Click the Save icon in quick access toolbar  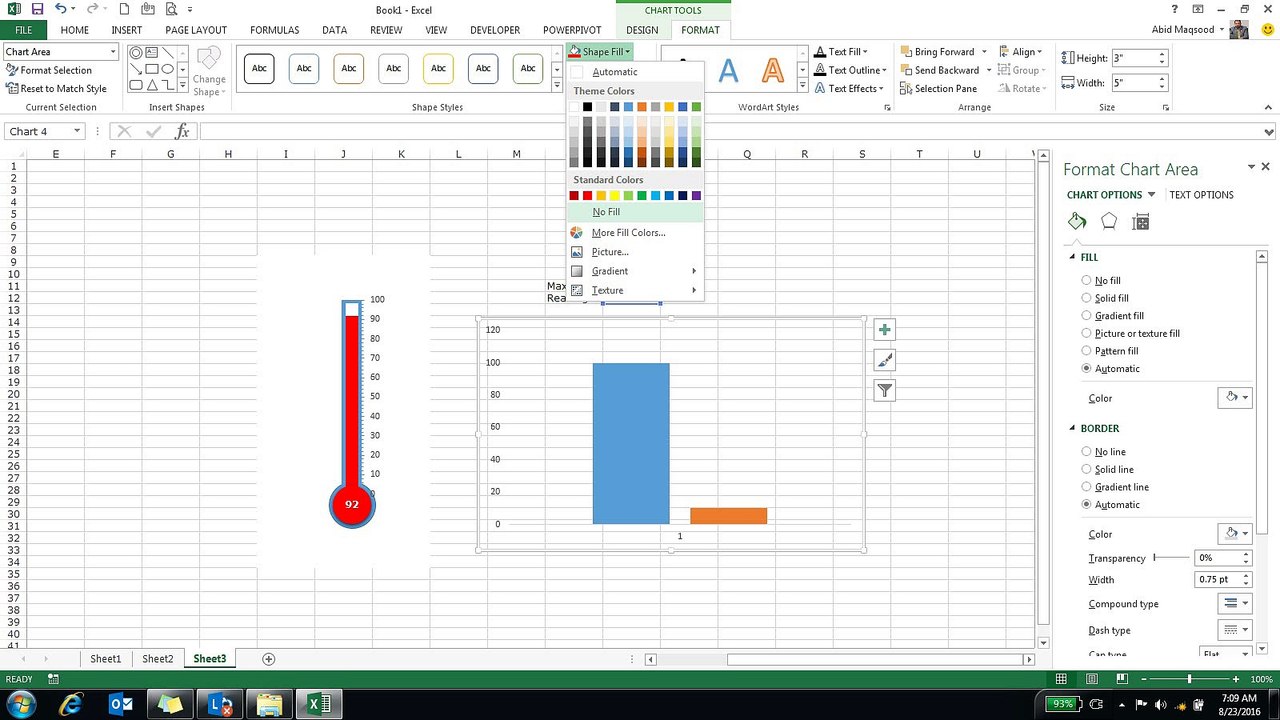click(37, 9)
